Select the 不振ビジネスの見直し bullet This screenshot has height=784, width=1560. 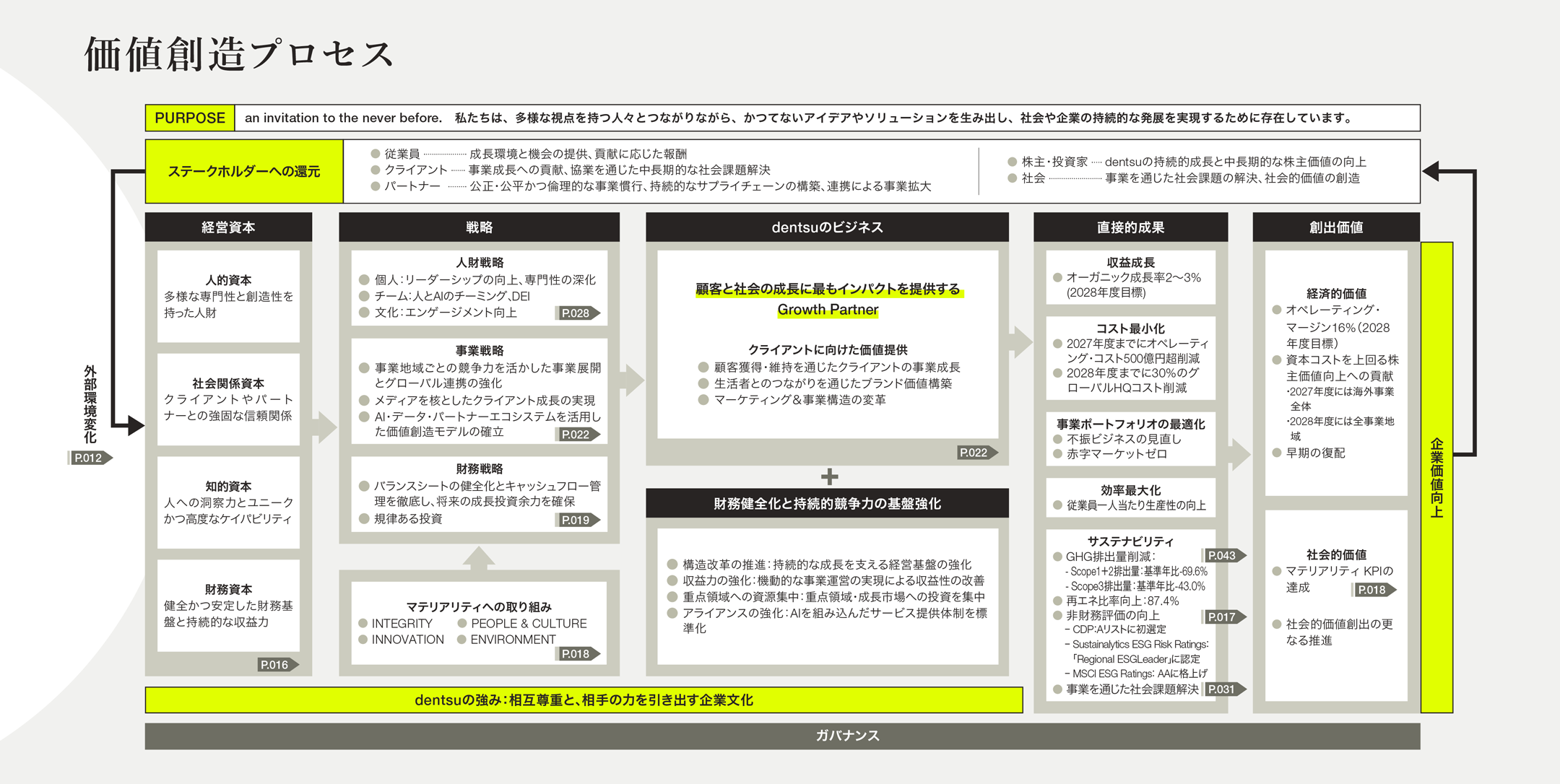[1118, 439]
